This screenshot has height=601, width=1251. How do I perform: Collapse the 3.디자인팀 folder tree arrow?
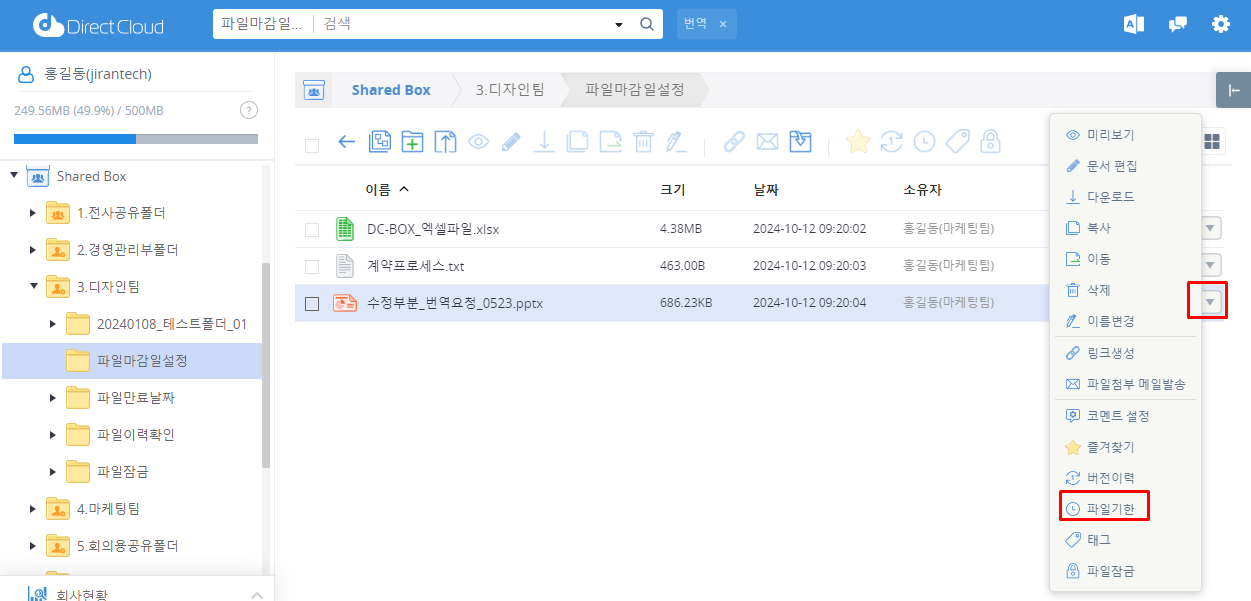(33, 287)
